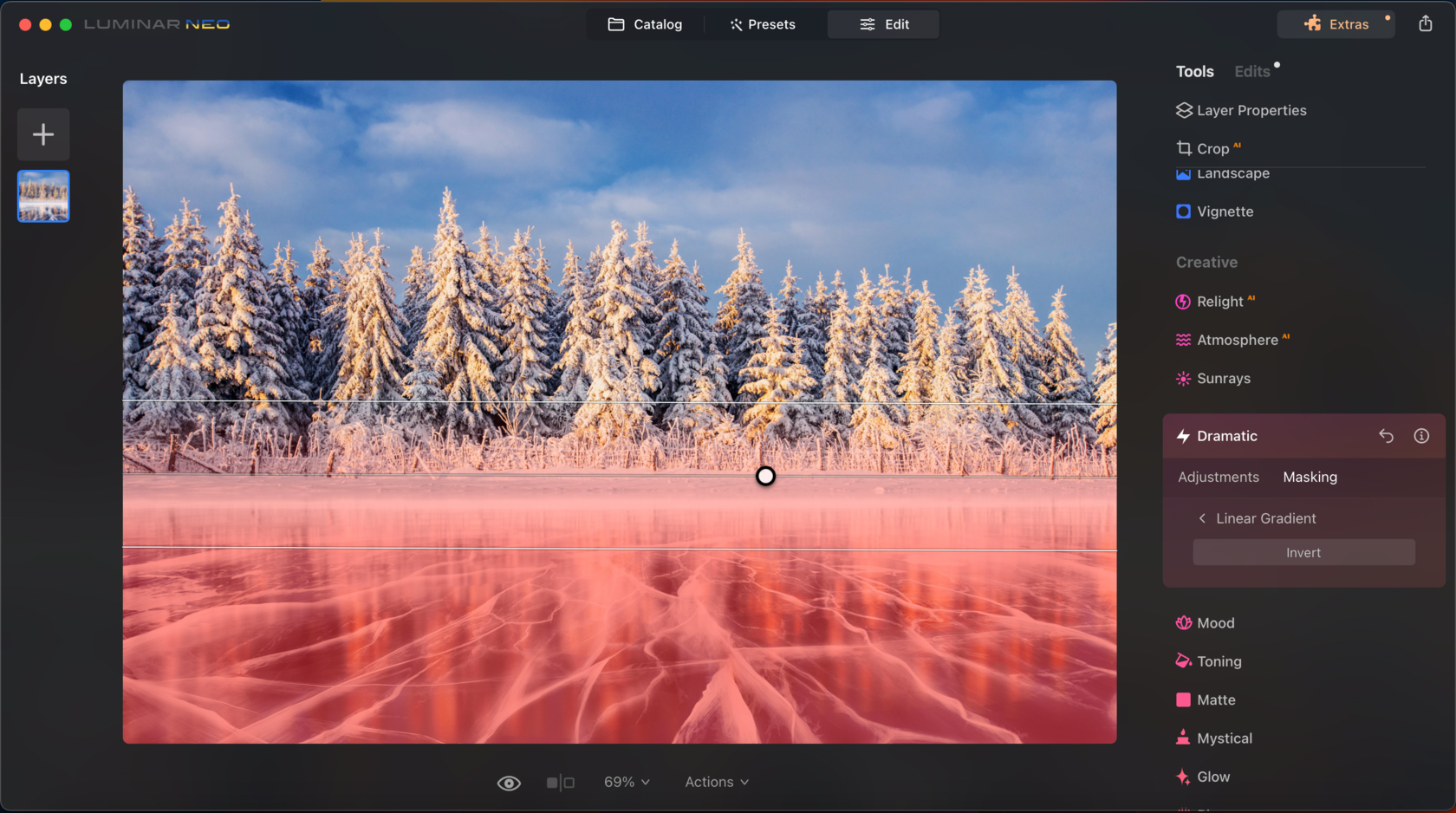
Task: Click the share icon in the top right
Action: (x=1425, y=23)
